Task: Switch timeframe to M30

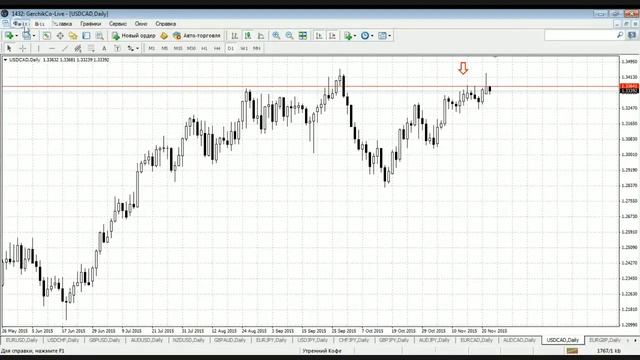Action: click(191, 48)
